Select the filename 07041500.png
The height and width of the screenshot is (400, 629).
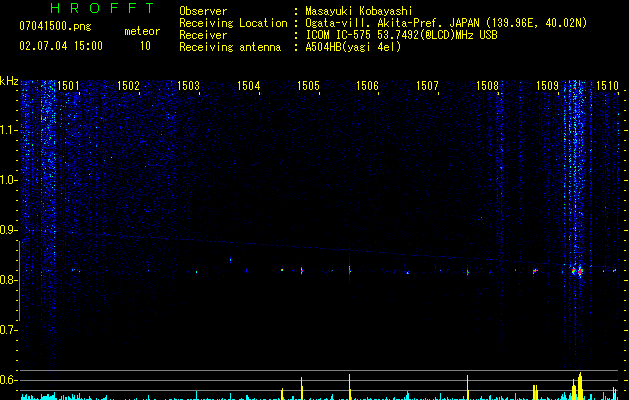coord(55,27)
